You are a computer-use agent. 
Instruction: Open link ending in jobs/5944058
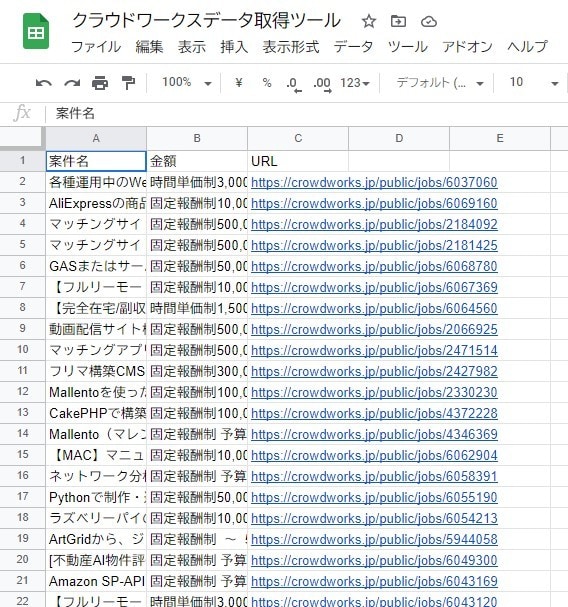coord(374,539)
